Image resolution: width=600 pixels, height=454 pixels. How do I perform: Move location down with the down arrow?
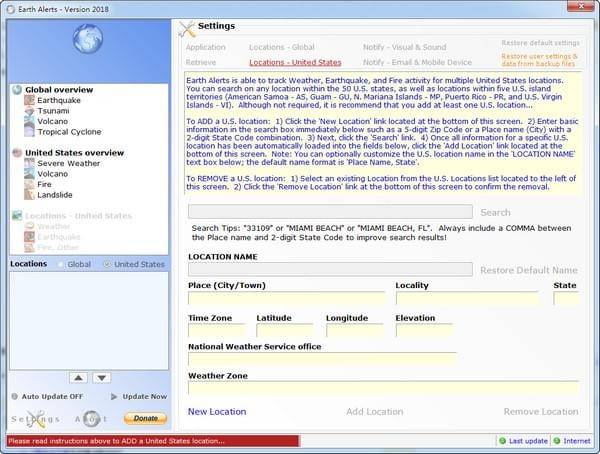102,378
